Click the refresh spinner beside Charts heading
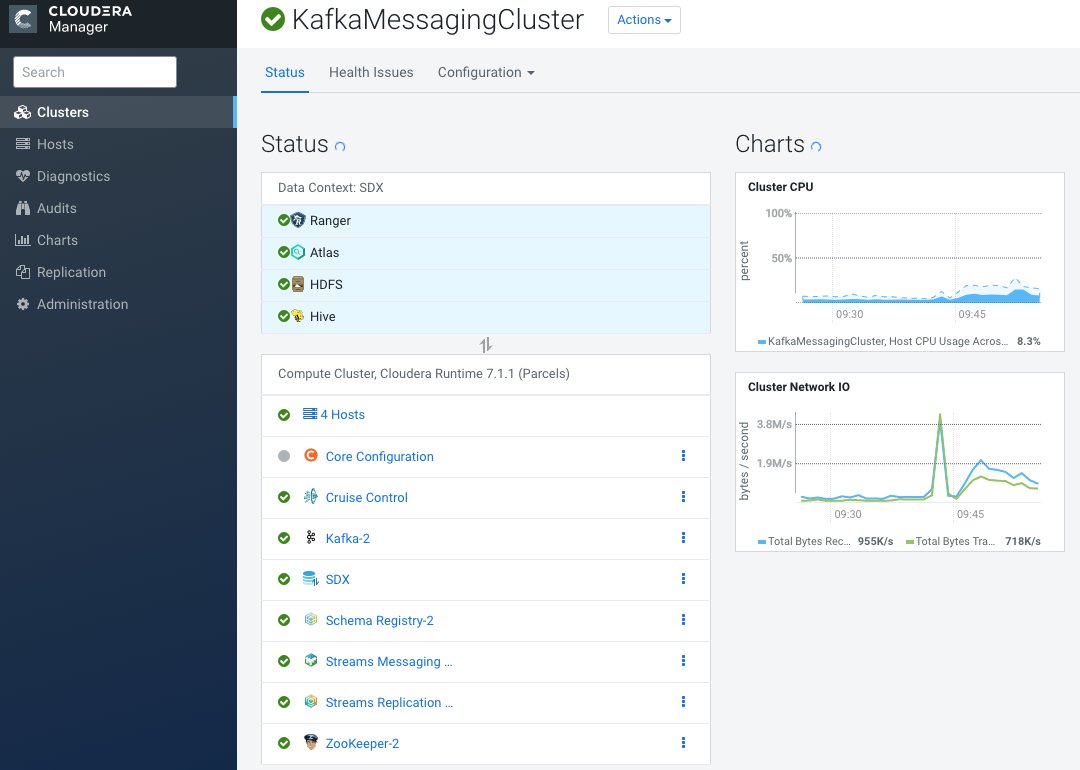The width and height of the screenshot is (1080, 770). (x=816, y=146)
